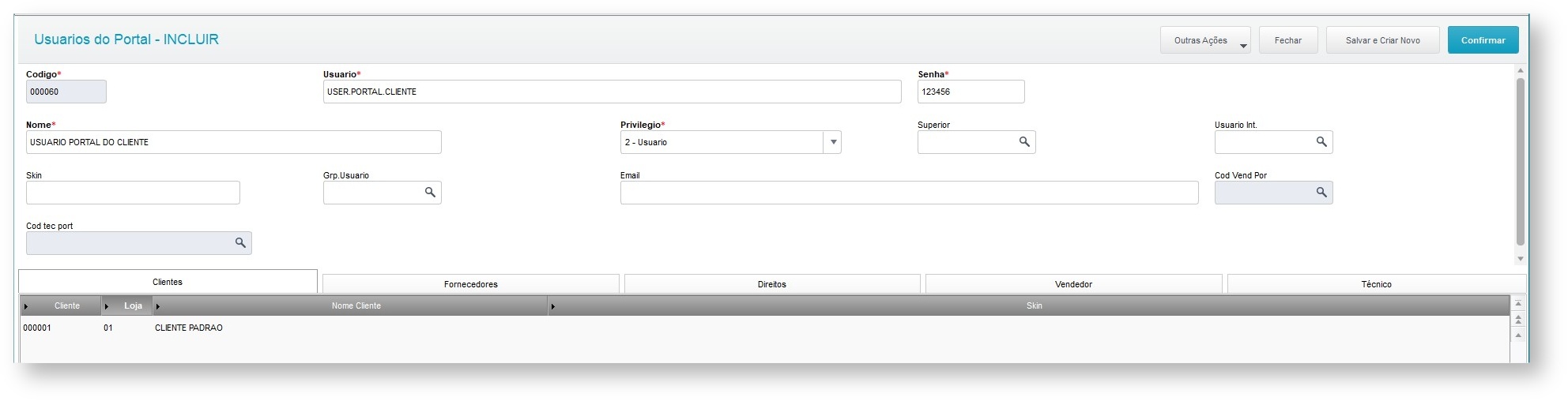Open Outras Ações dropdown menu

pos(1204,40)
